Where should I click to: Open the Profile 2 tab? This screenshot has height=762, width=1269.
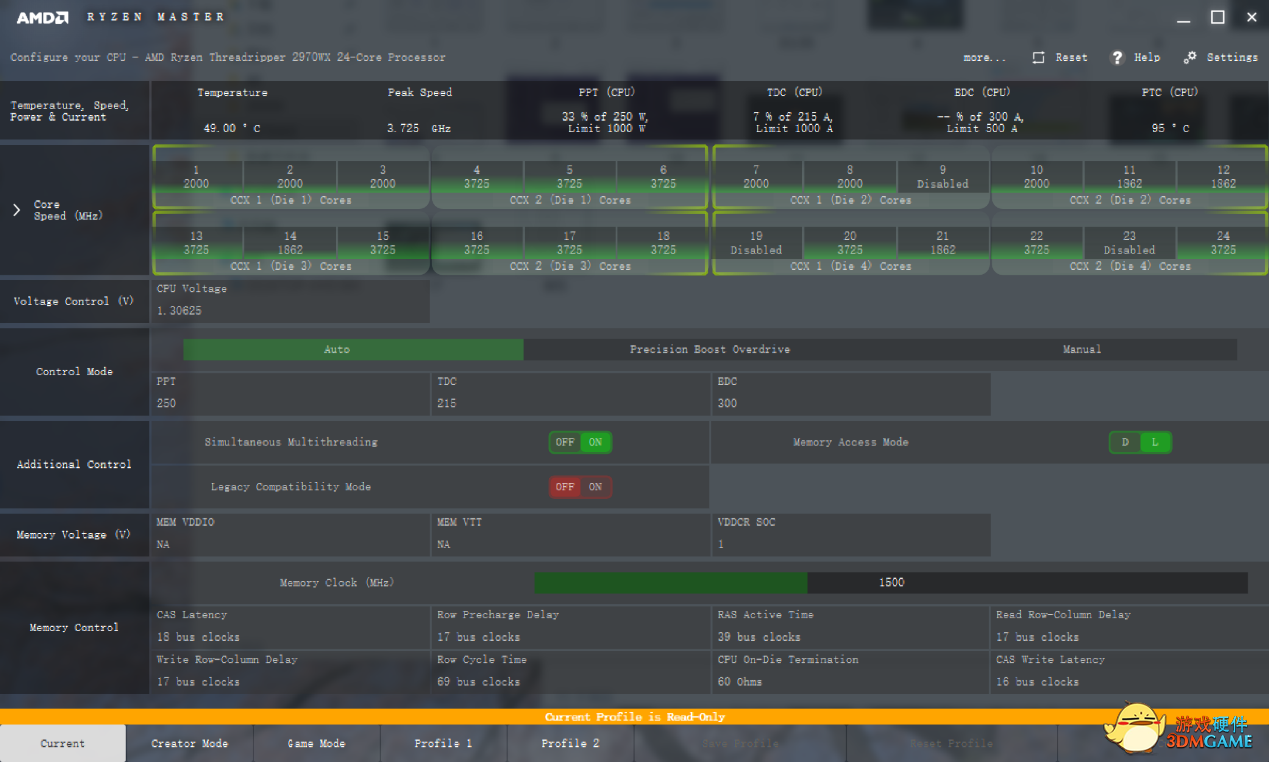point(571,743)
